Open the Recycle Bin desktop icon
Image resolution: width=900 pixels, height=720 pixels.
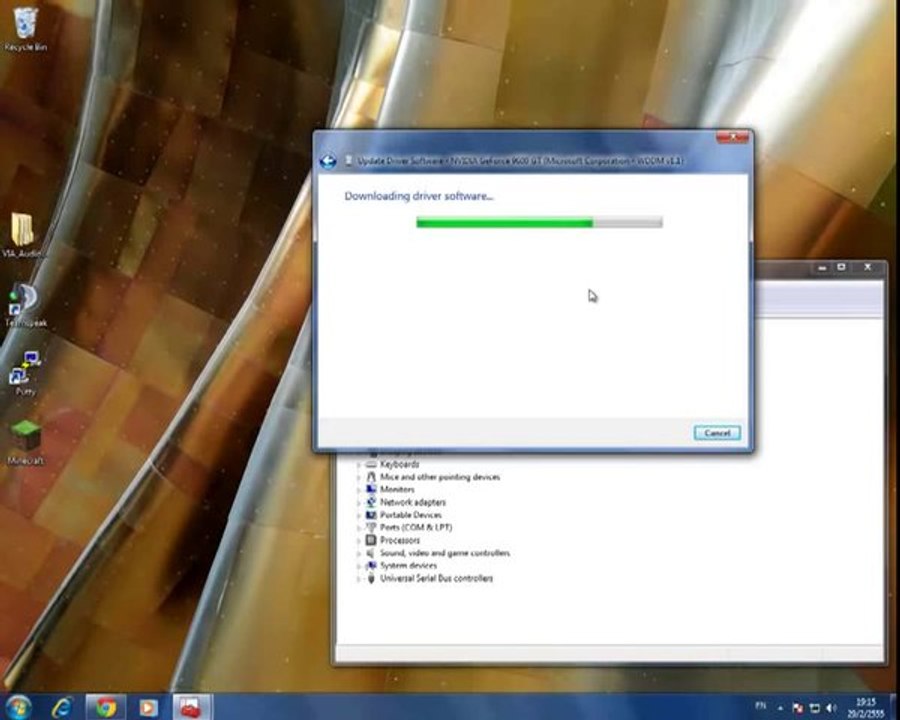(x=25, y=29)
